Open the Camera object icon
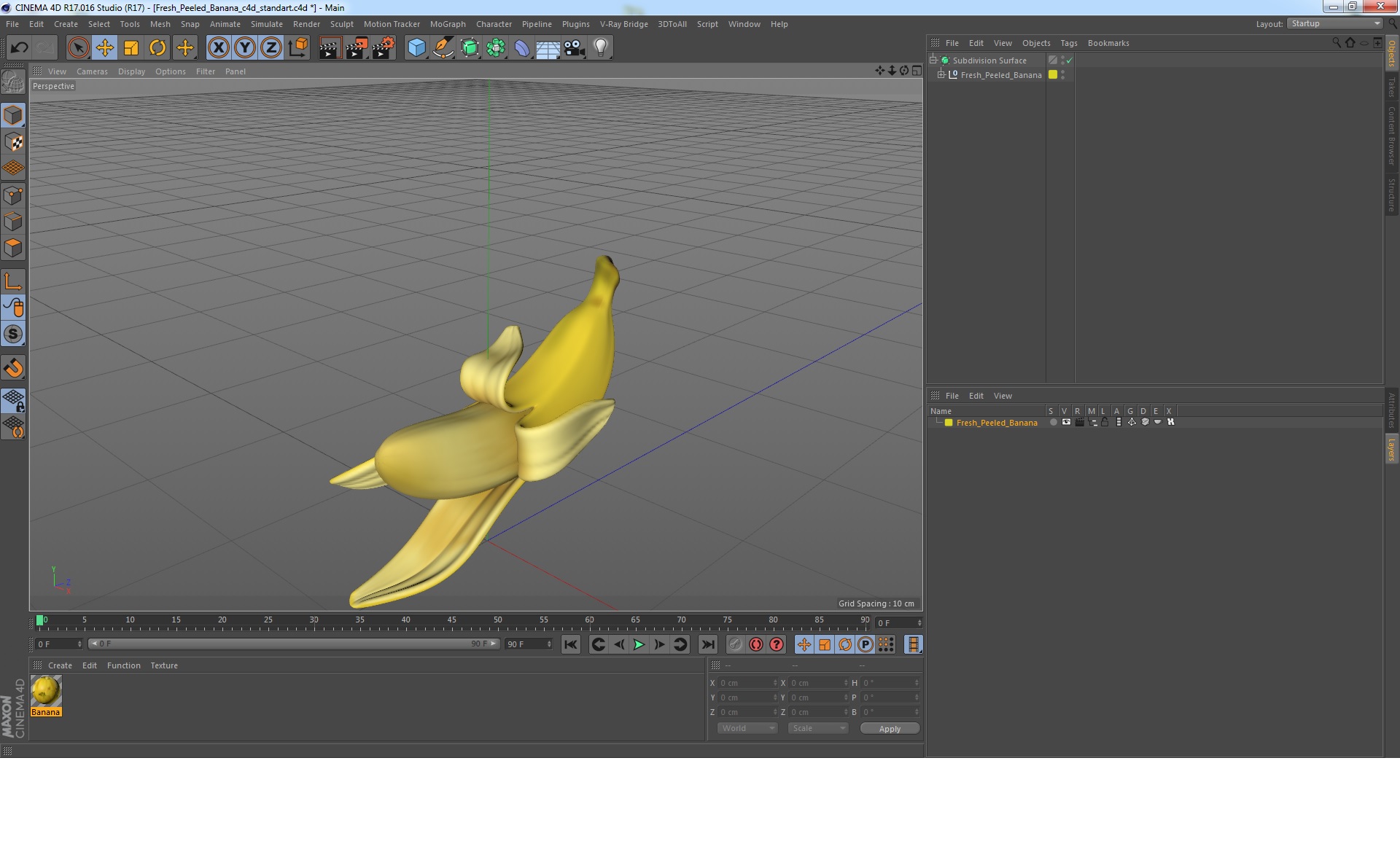Viewport: 1400px width, 844px height. click(574, 48)
